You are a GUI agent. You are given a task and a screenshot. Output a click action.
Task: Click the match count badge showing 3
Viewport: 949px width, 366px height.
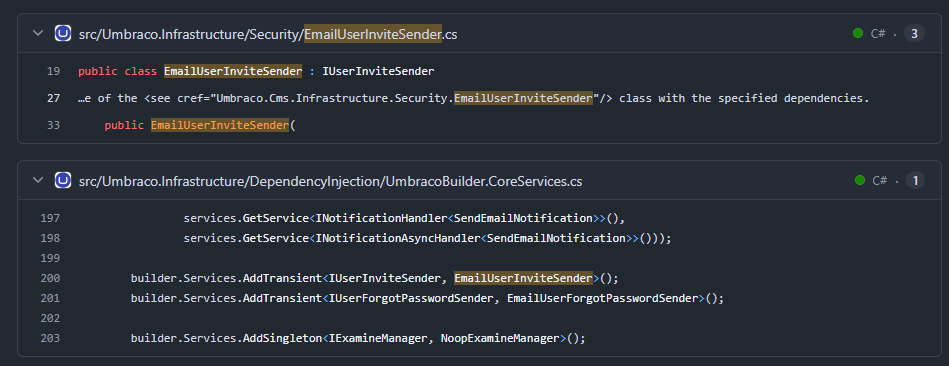coord(915,34)
